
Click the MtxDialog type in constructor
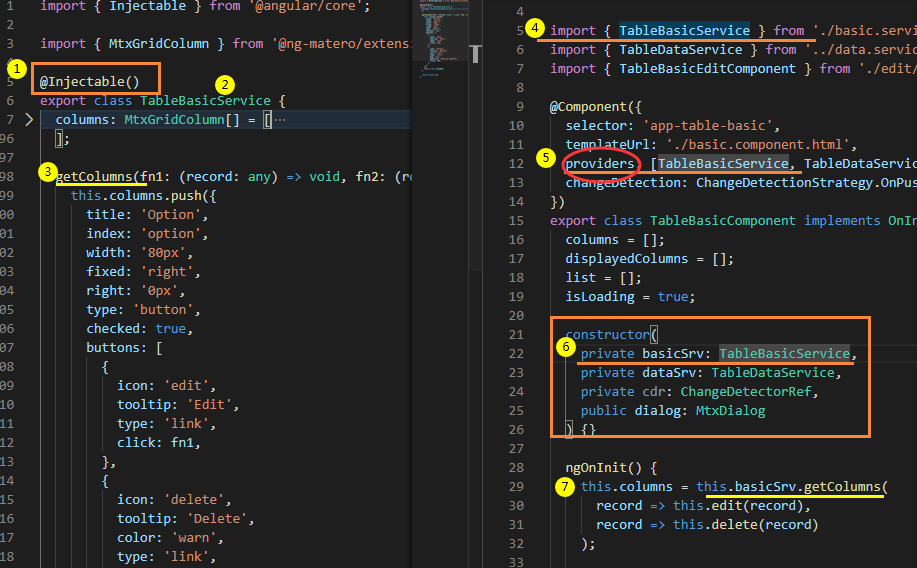click(730, 411)
